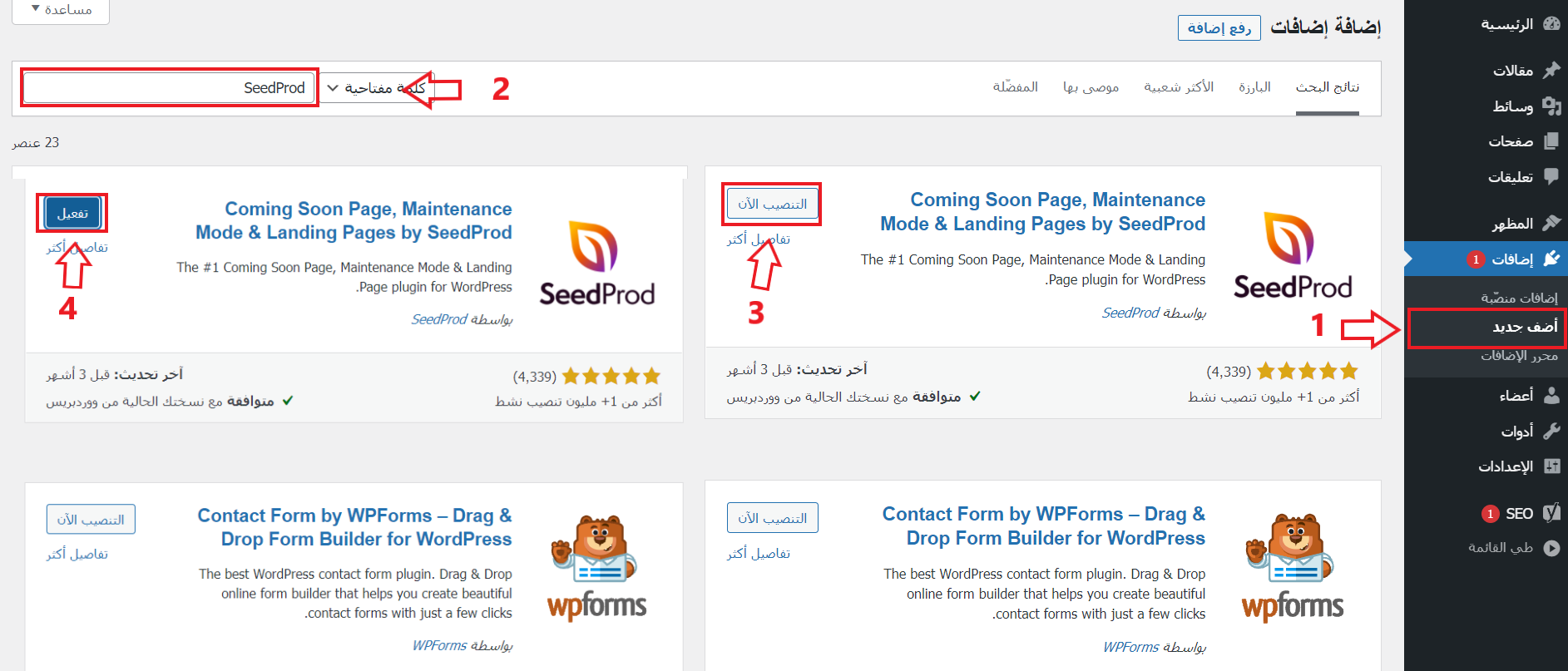The width and height of the screenshot is (1568, 671).
Task: Click the Pages (صفحات) sidebar icon
Action: (1551, 141)
